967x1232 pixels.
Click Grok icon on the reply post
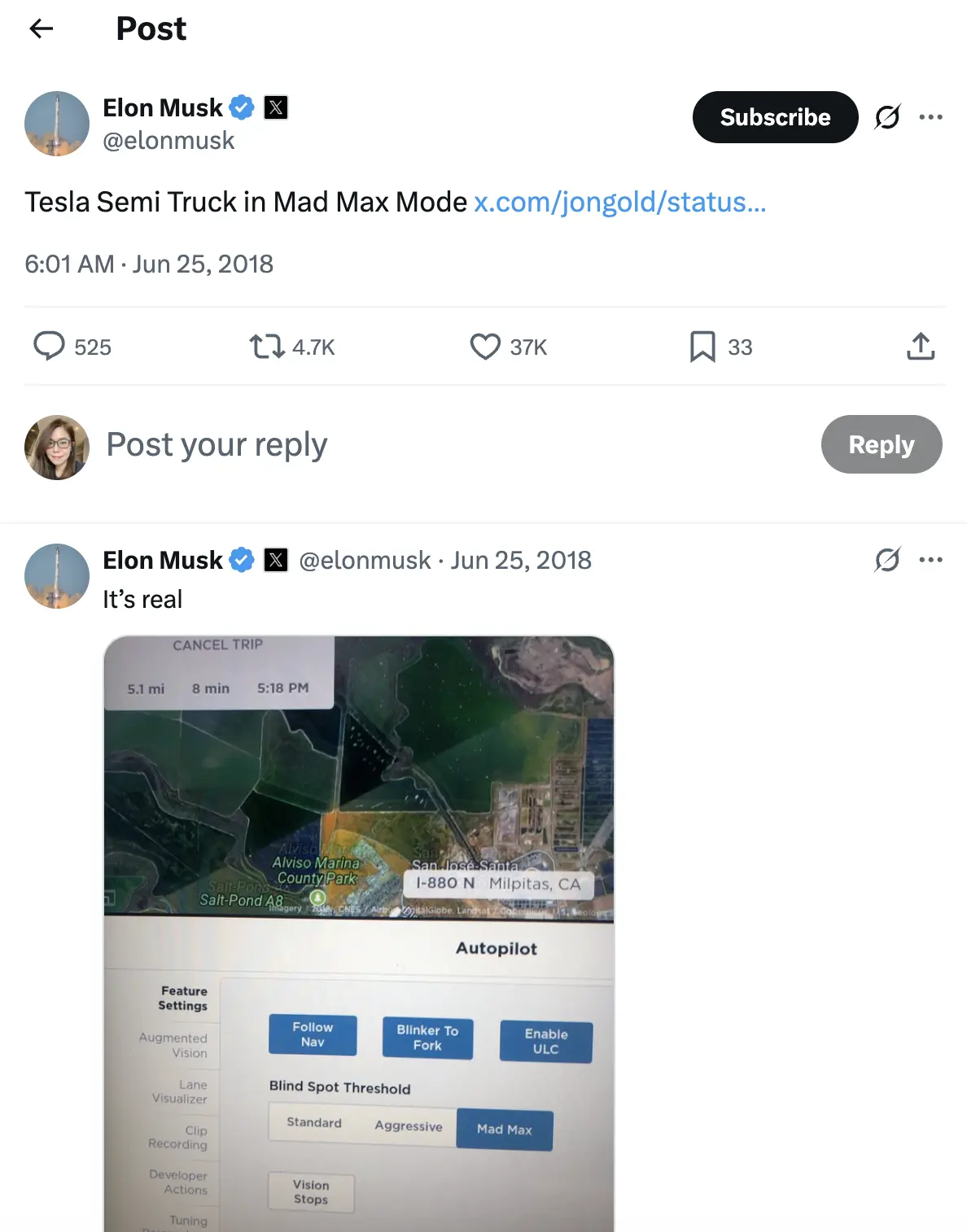pyautogui.click(x=887, y=560)
